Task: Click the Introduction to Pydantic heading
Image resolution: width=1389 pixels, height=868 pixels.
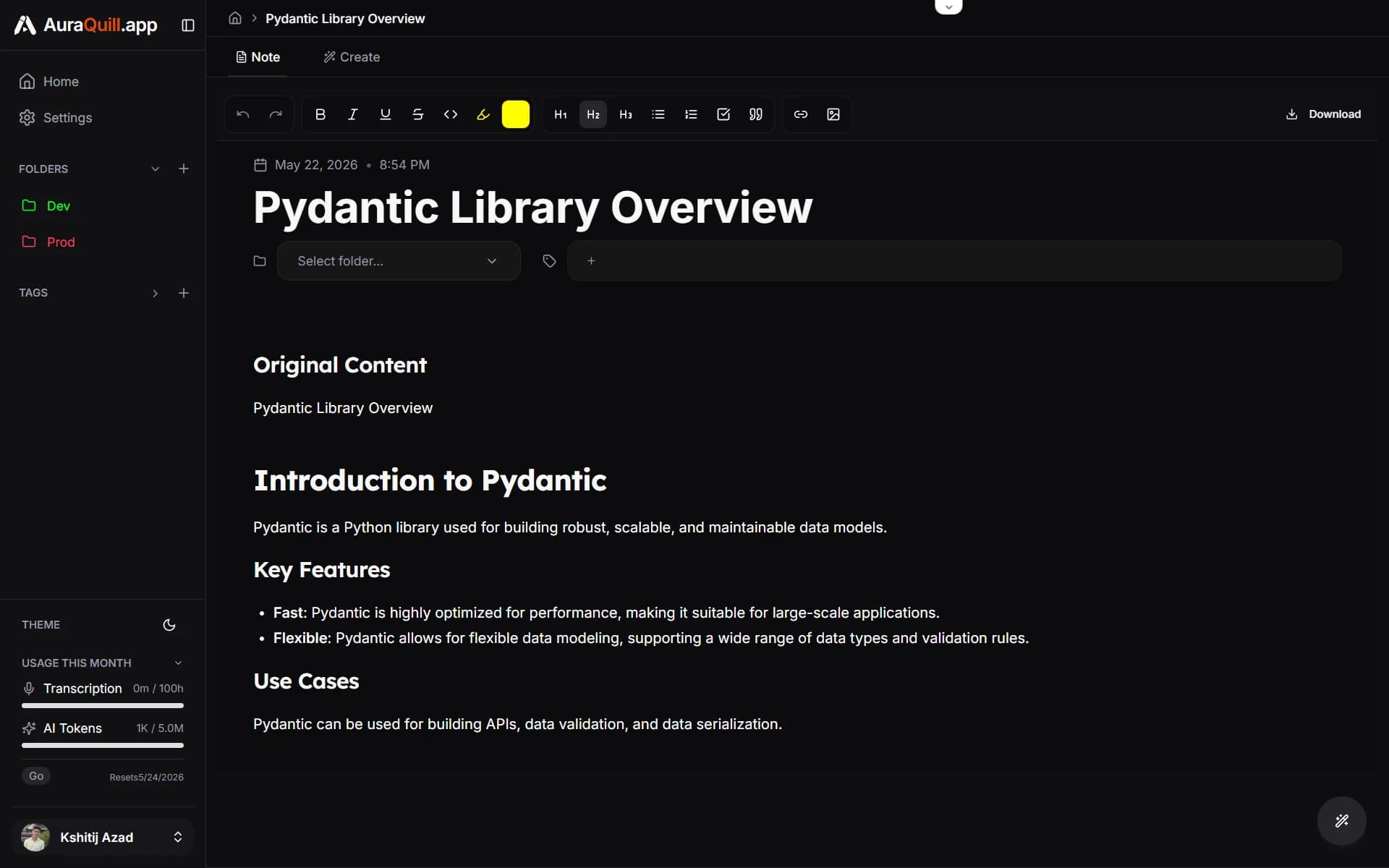Action: pos(430,480)
